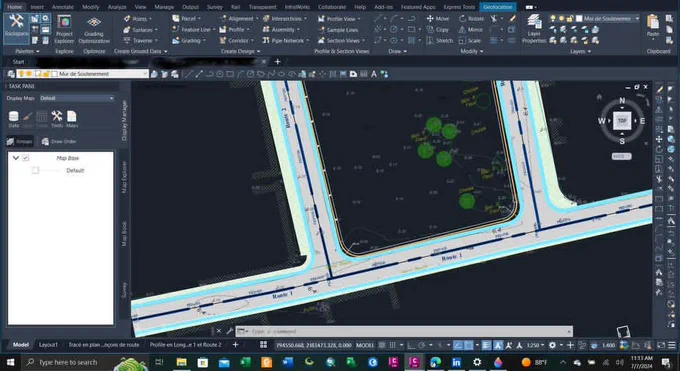Add a new drawing tab with plus
The height and width of the screenshot is (371, 680).
(278, 62)
